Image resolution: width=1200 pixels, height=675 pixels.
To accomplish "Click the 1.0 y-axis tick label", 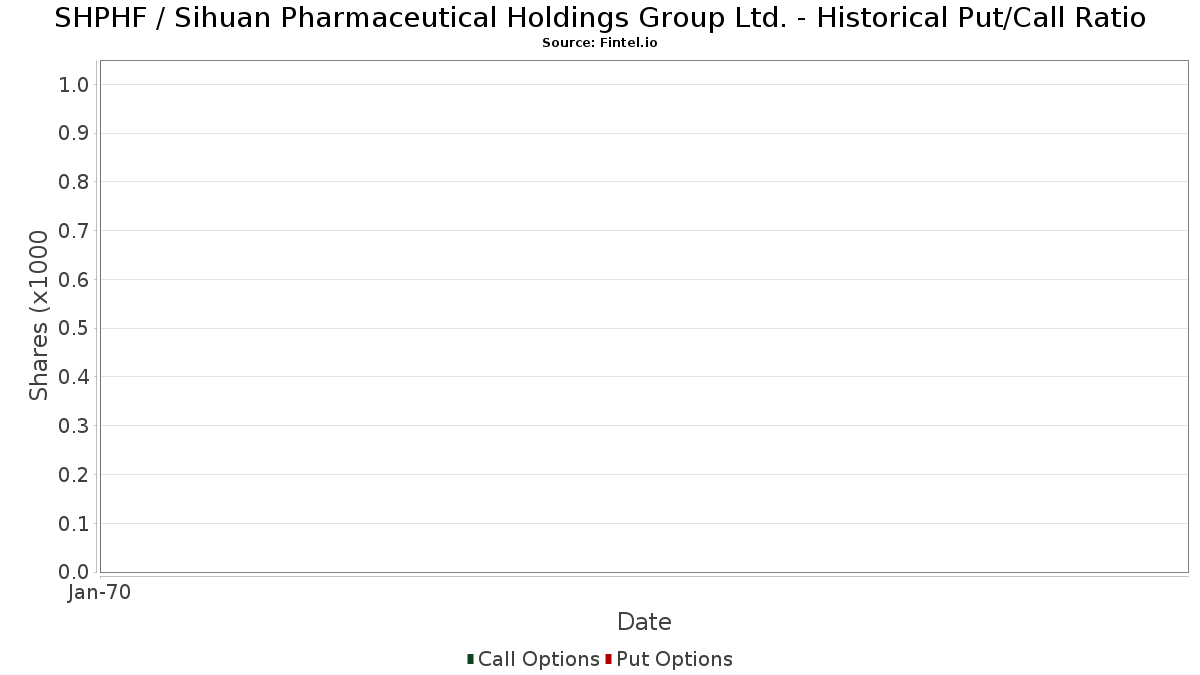I will [75, 85].
